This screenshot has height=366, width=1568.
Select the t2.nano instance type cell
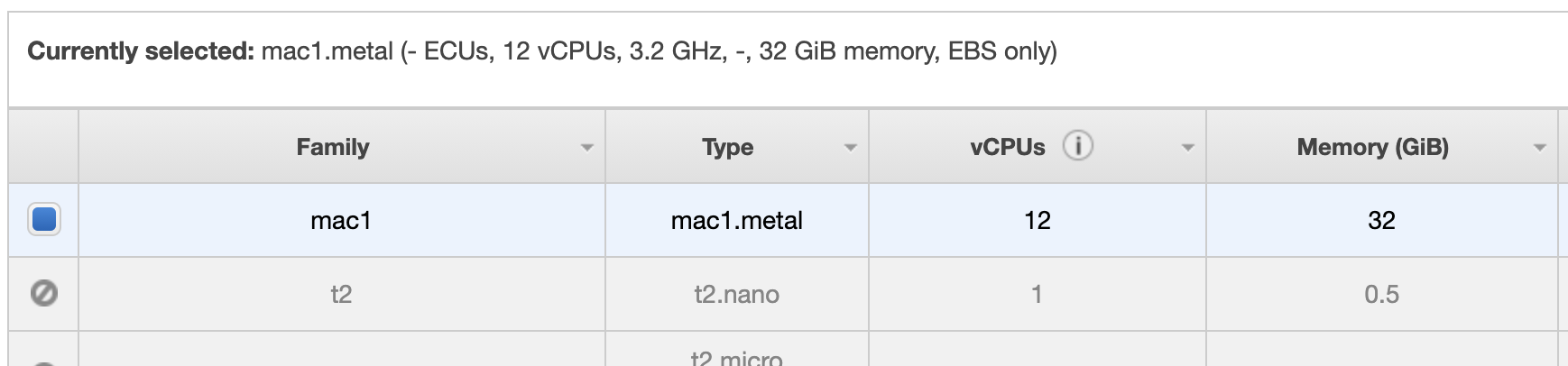[x=736, y=294]
